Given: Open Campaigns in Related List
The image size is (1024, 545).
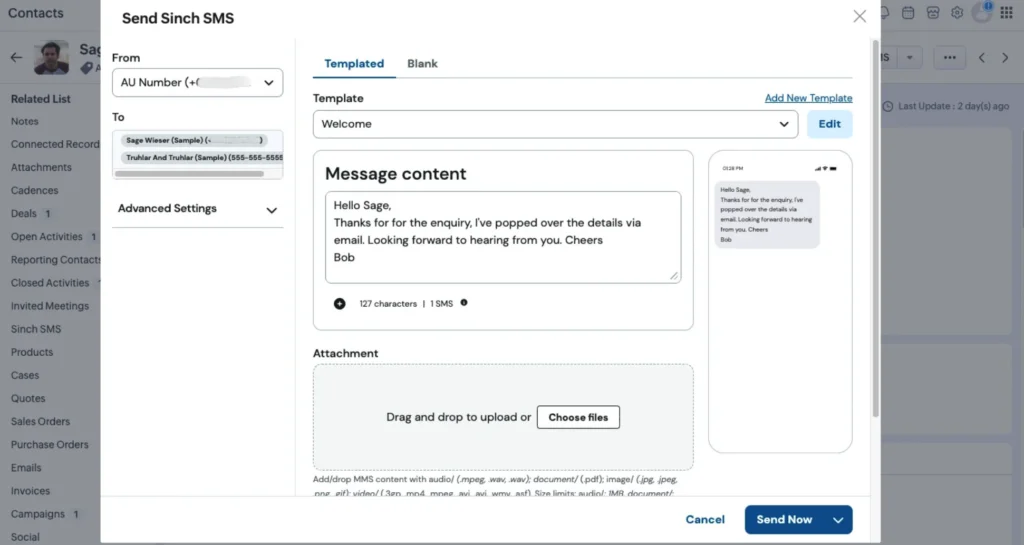Looking at the screenshot, I should click(38, 514).
